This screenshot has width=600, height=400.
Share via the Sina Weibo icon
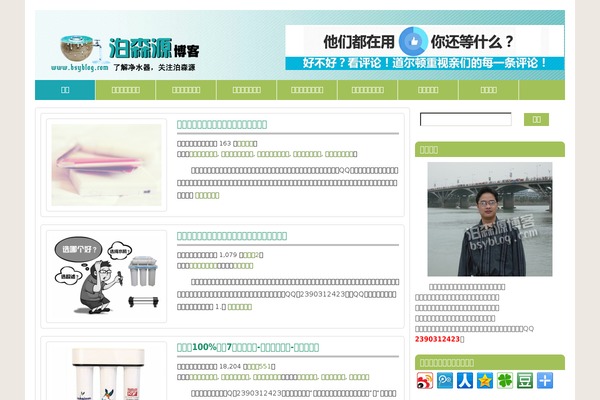(x=425, y=380)
